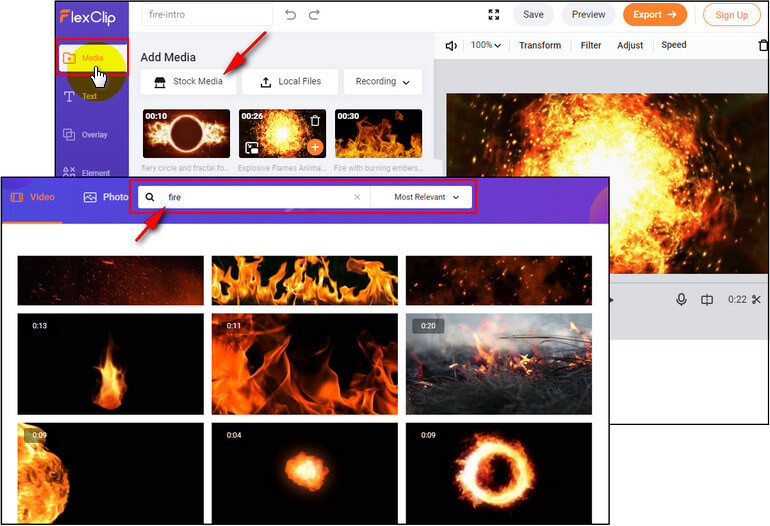
Task: Expand the Recording dropdown
Action: coord(383,82)
